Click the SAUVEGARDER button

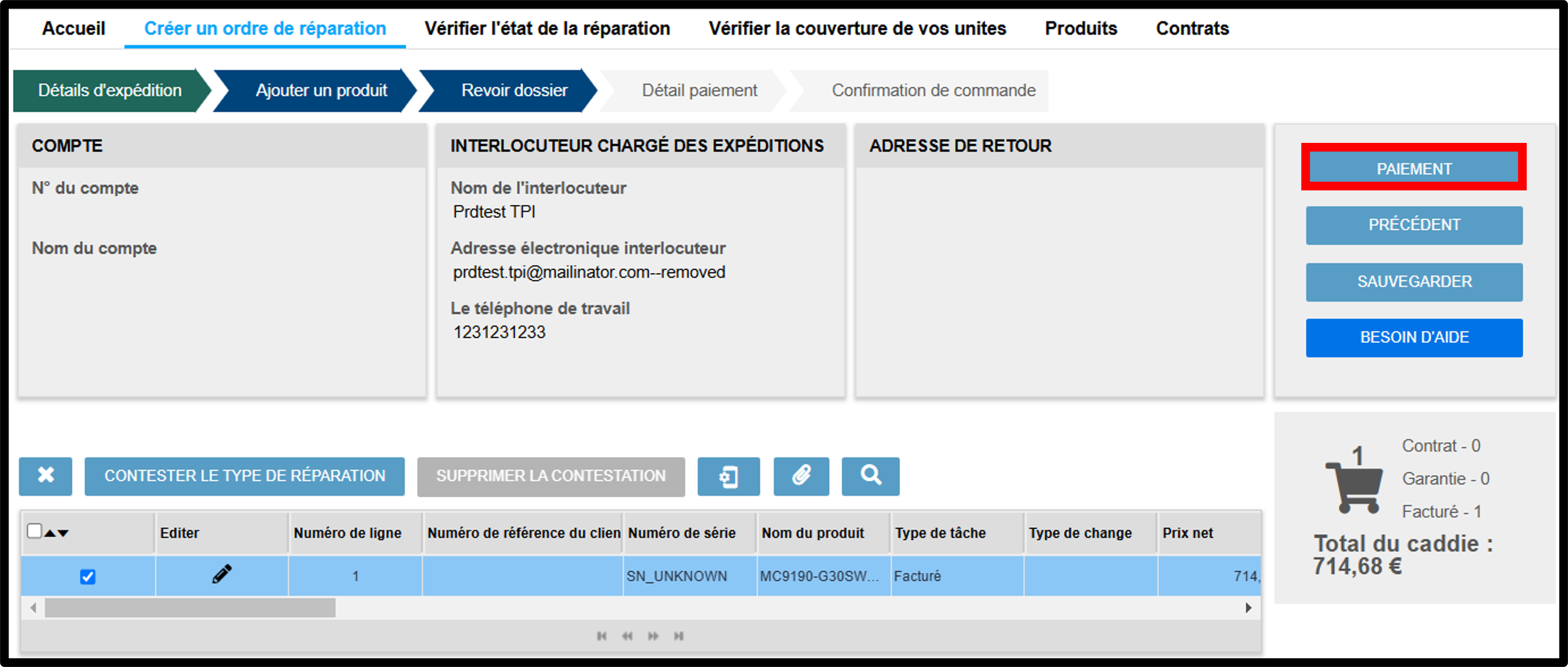pos(1414,281)
